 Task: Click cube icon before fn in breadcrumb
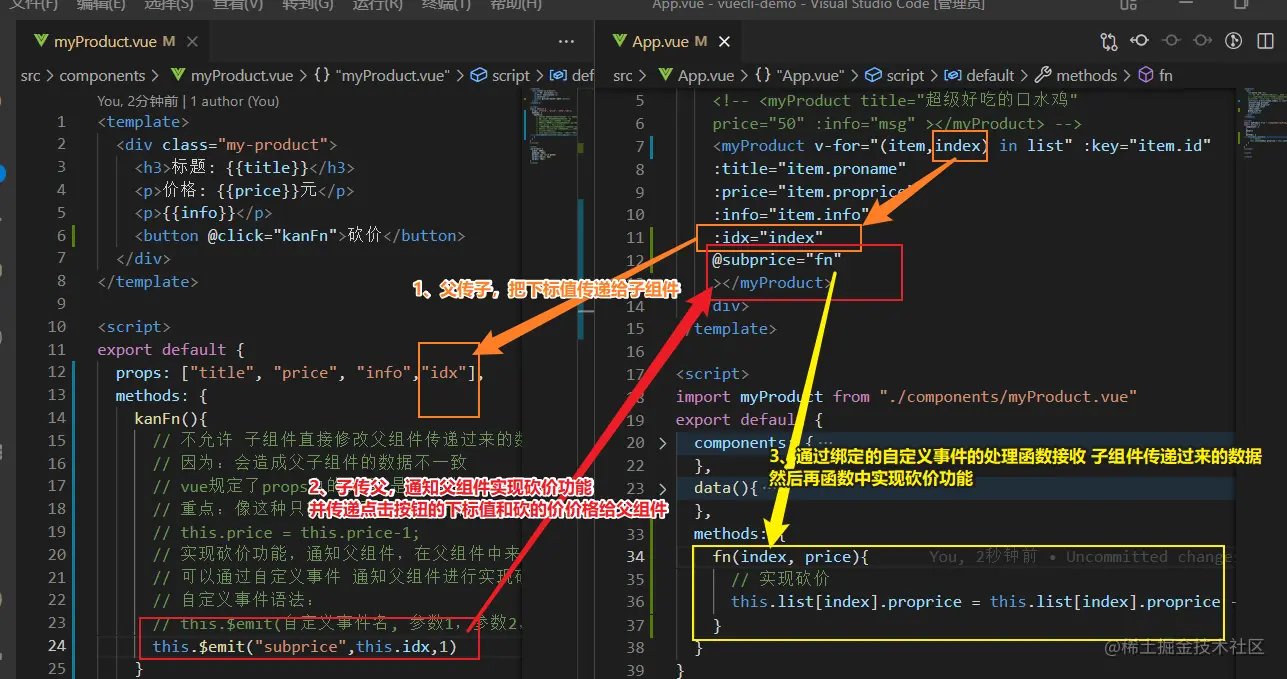pos(1146,75)
